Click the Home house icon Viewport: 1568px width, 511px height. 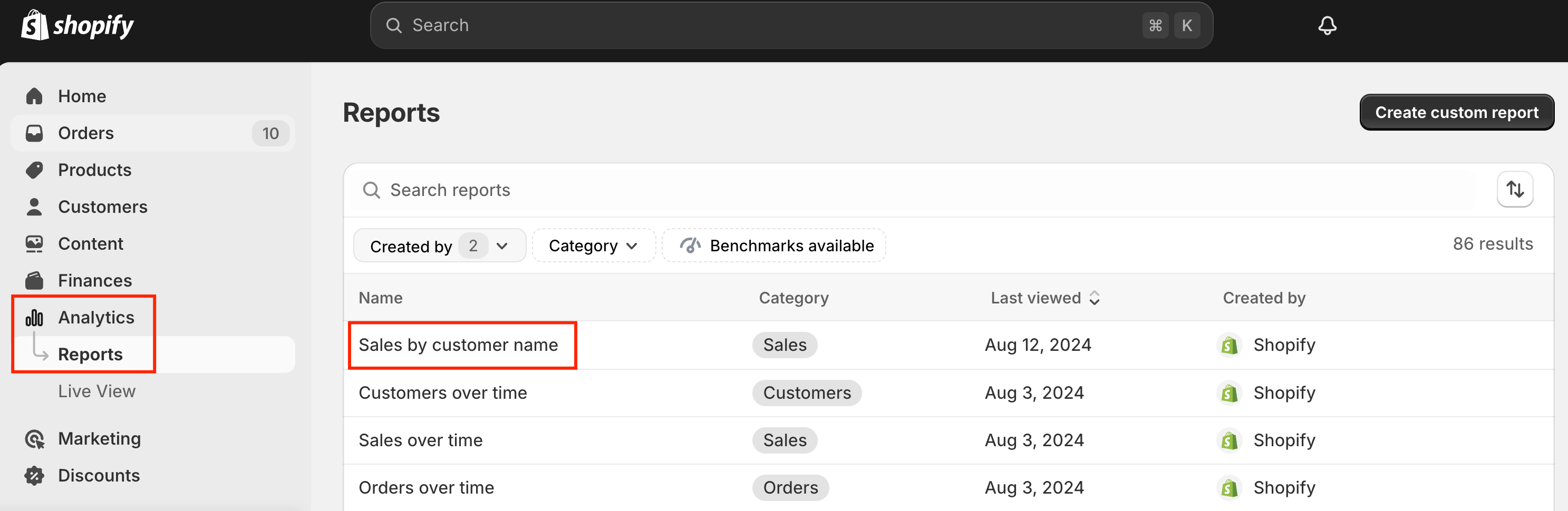click(35, 96)
